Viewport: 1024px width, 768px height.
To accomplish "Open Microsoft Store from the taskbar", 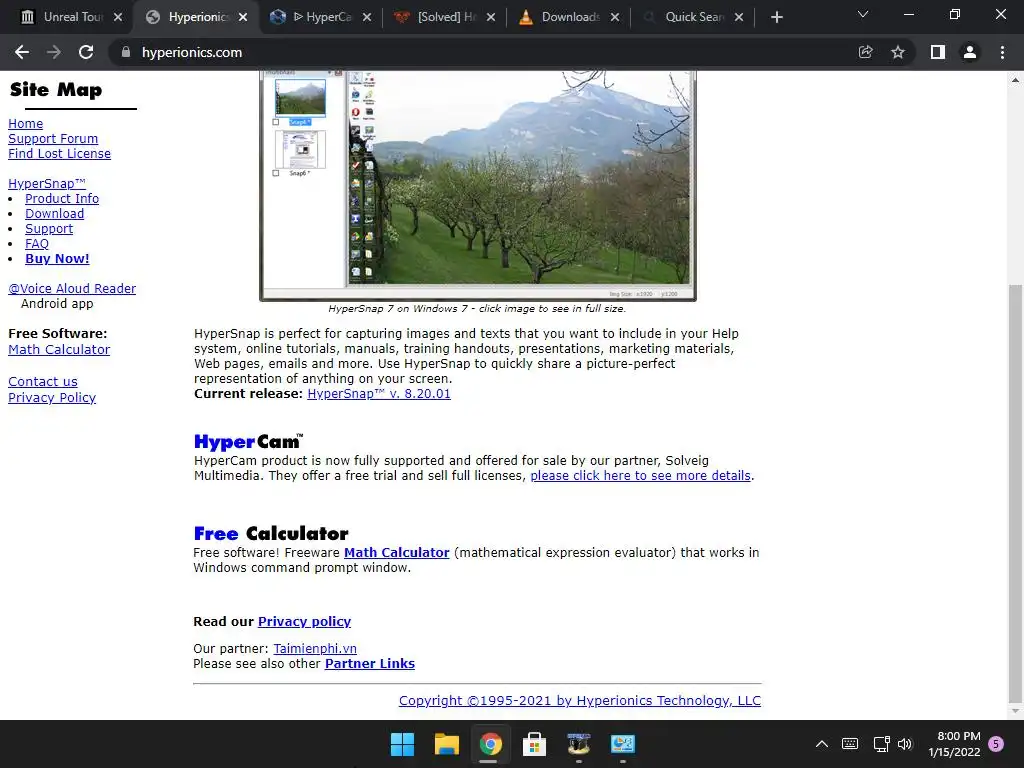I will [x=534, y=744].
